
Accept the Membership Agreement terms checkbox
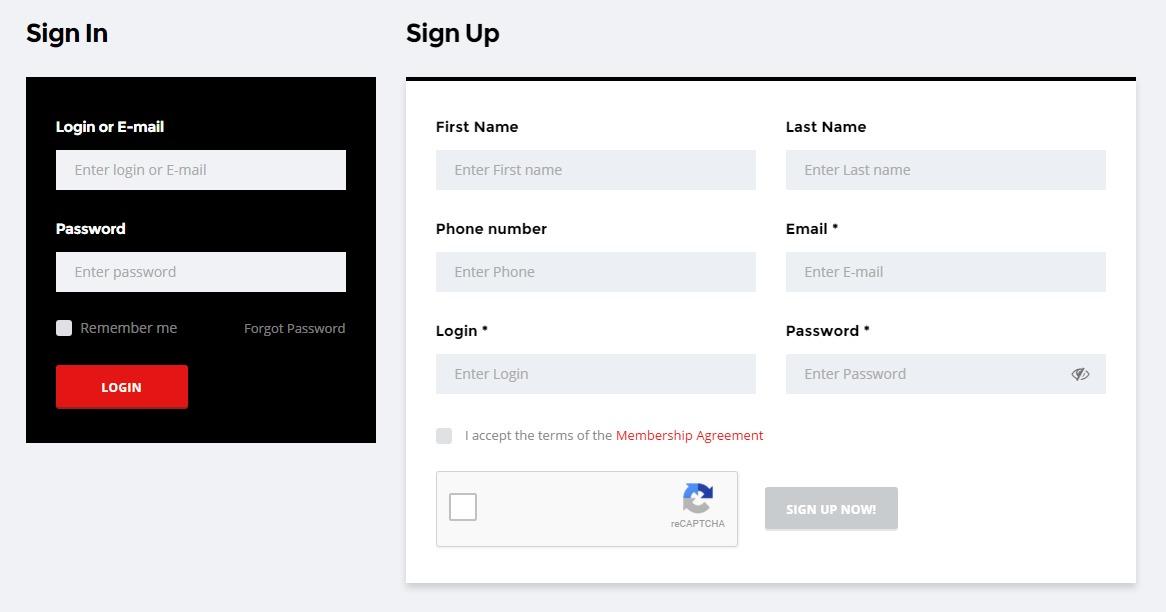click(x=444, y=436)
